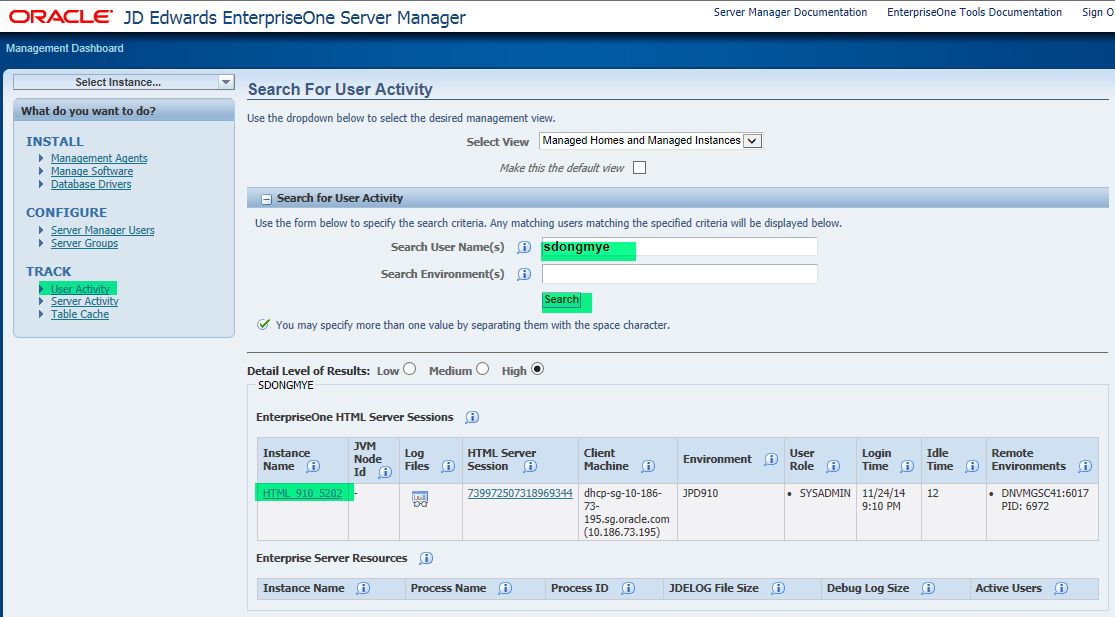Click info icon for Process Name column

pyautogui.click(x=505, y=589)
